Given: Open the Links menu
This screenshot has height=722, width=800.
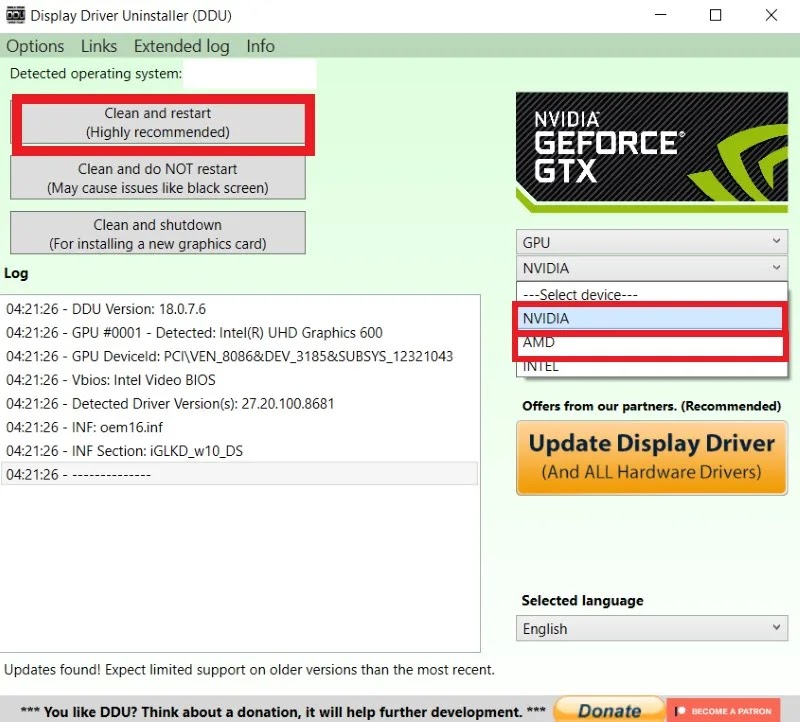Looking at the screenshot, I should coord(99,46).
